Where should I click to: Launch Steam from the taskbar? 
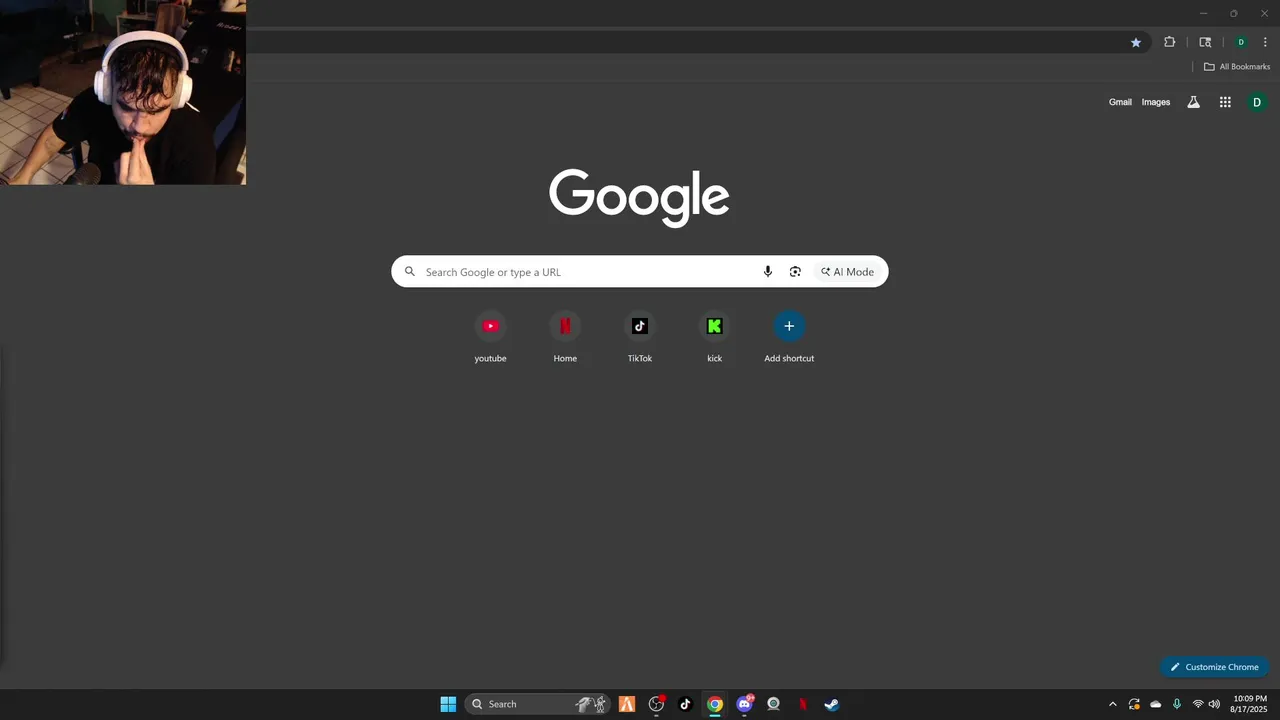point(831,704)
